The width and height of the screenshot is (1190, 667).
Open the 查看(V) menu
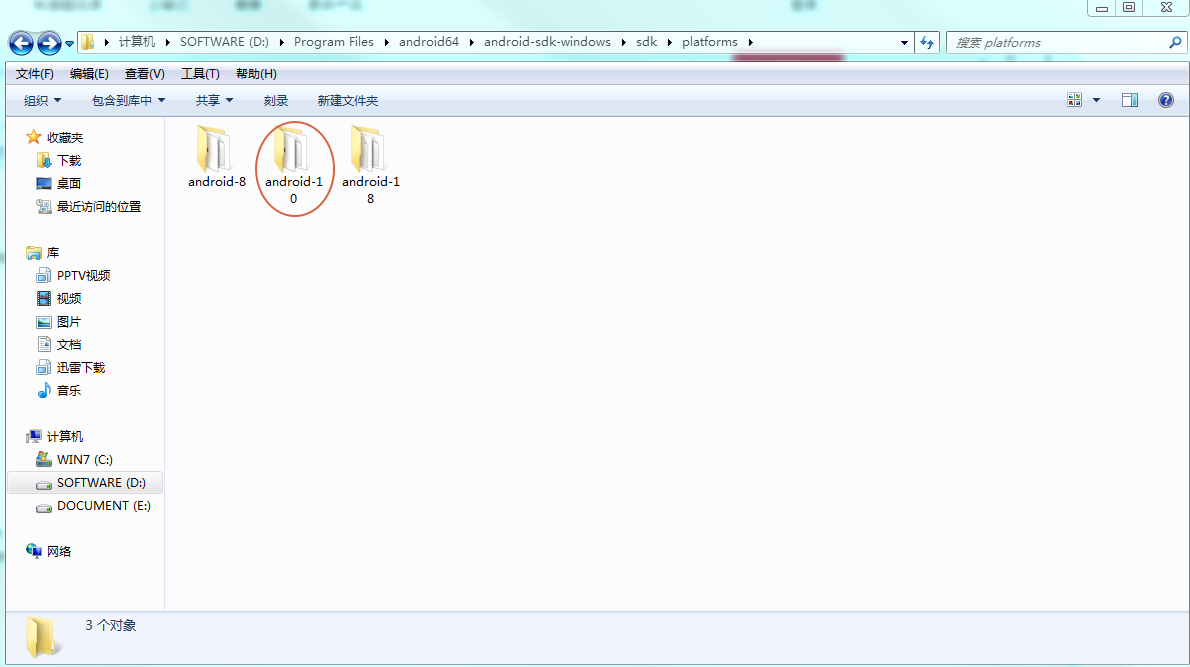pyautogui.click(x=143, y=73)
